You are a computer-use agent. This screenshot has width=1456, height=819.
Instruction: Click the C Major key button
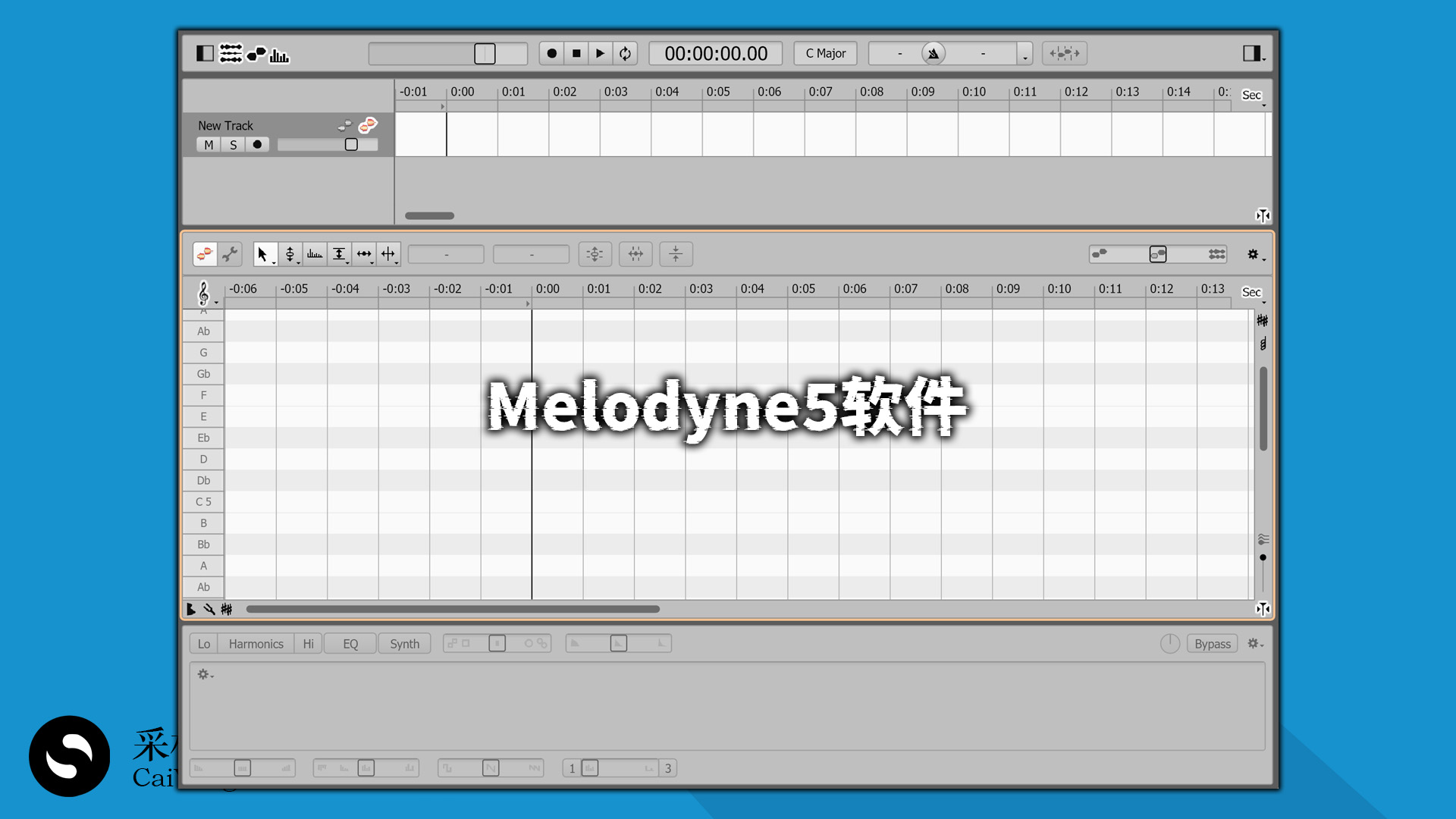824,53
